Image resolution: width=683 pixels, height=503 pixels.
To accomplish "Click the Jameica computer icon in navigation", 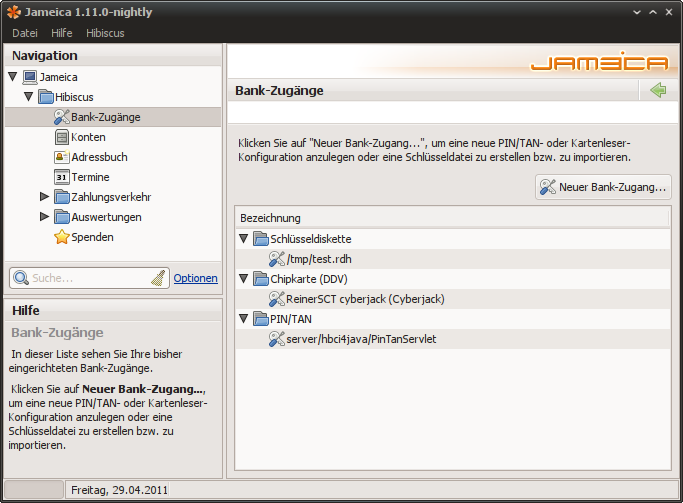I will click(x=30, y=77).
